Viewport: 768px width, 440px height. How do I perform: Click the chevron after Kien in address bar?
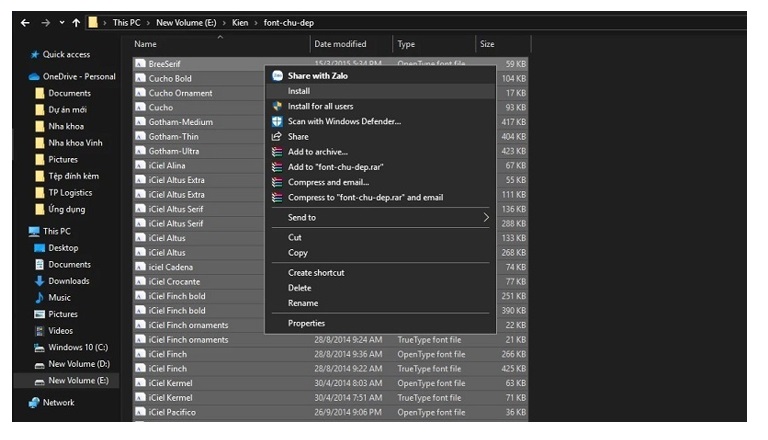tap(255, 22)
